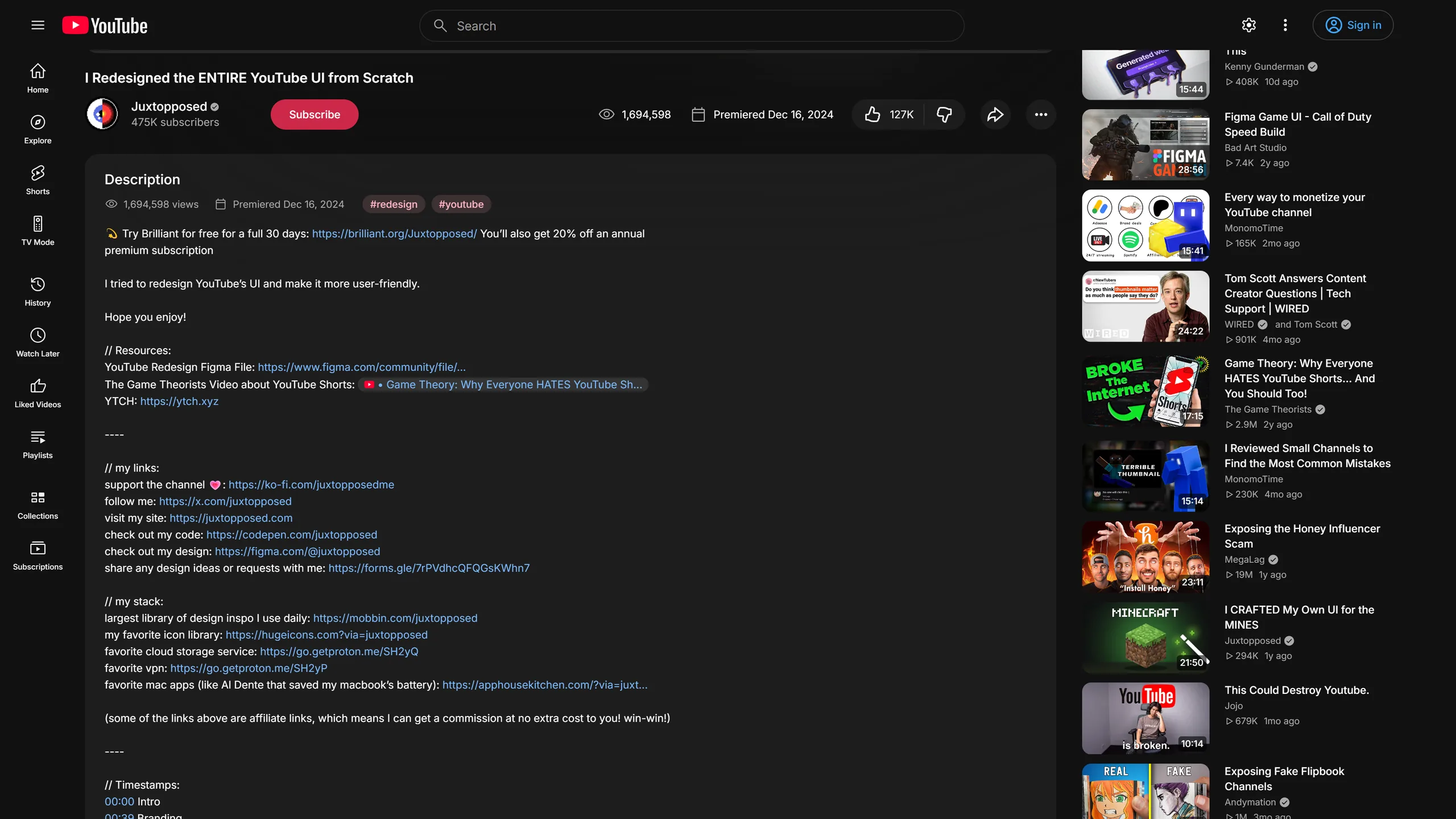1456x819 pixels.
Task: Open the codepen.com/juxtopposed link
Action: [x=292, y=535]
